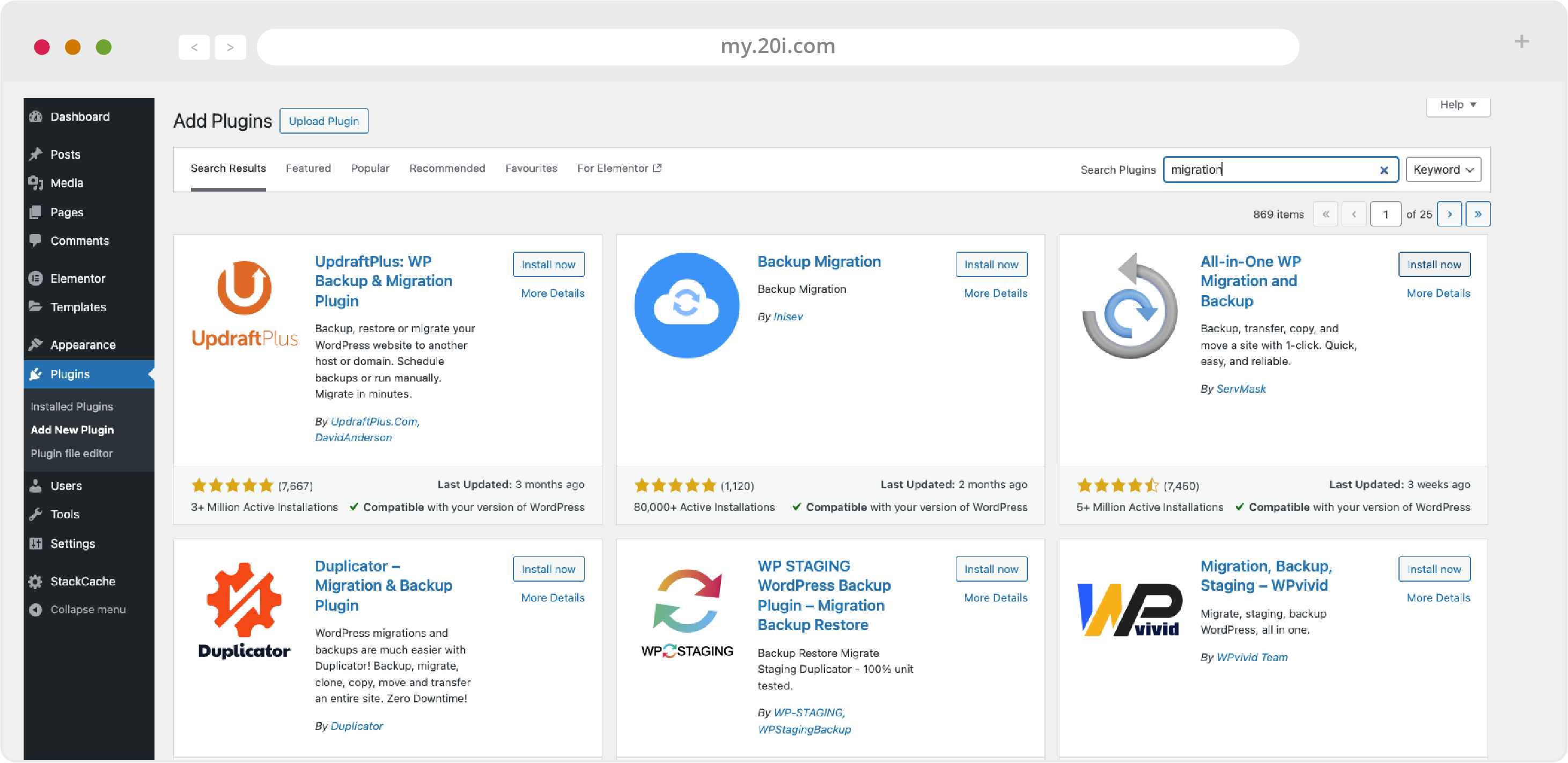The image size is (1568, 763).
Task: Click browser back arrow button
Action: tap(194, 47)
